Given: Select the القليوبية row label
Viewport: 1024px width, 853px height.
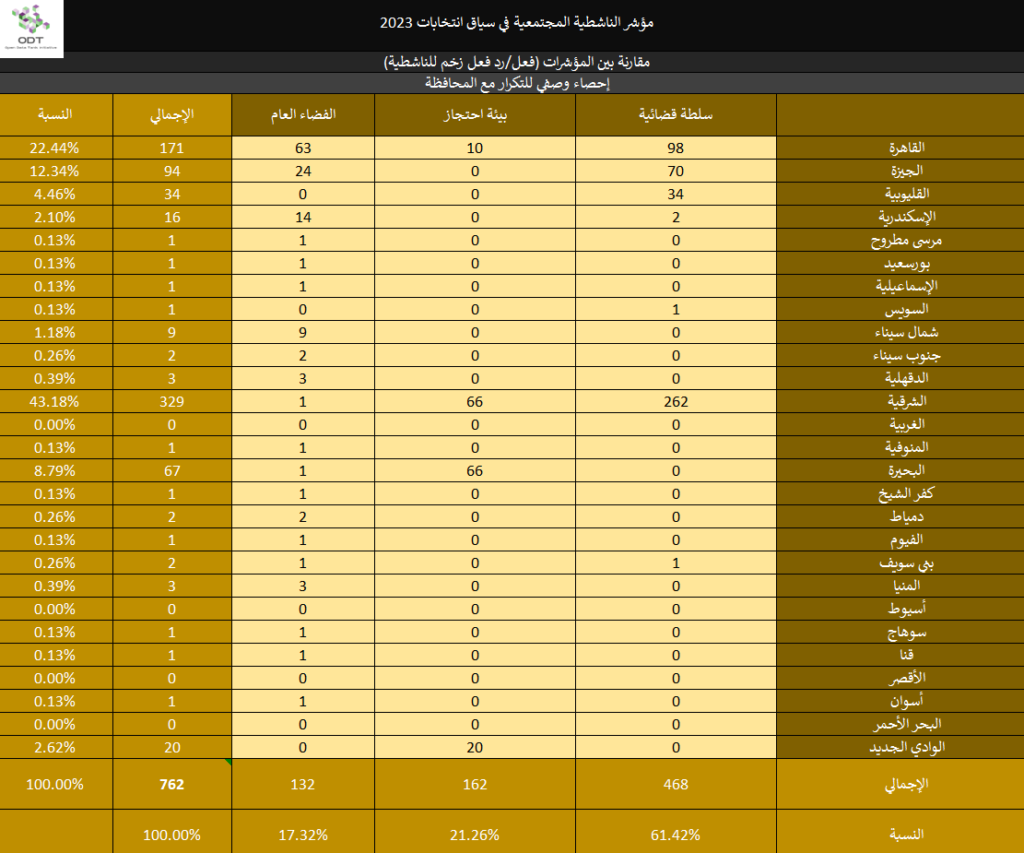Looking at the screenshot, I should coord(906,194).
